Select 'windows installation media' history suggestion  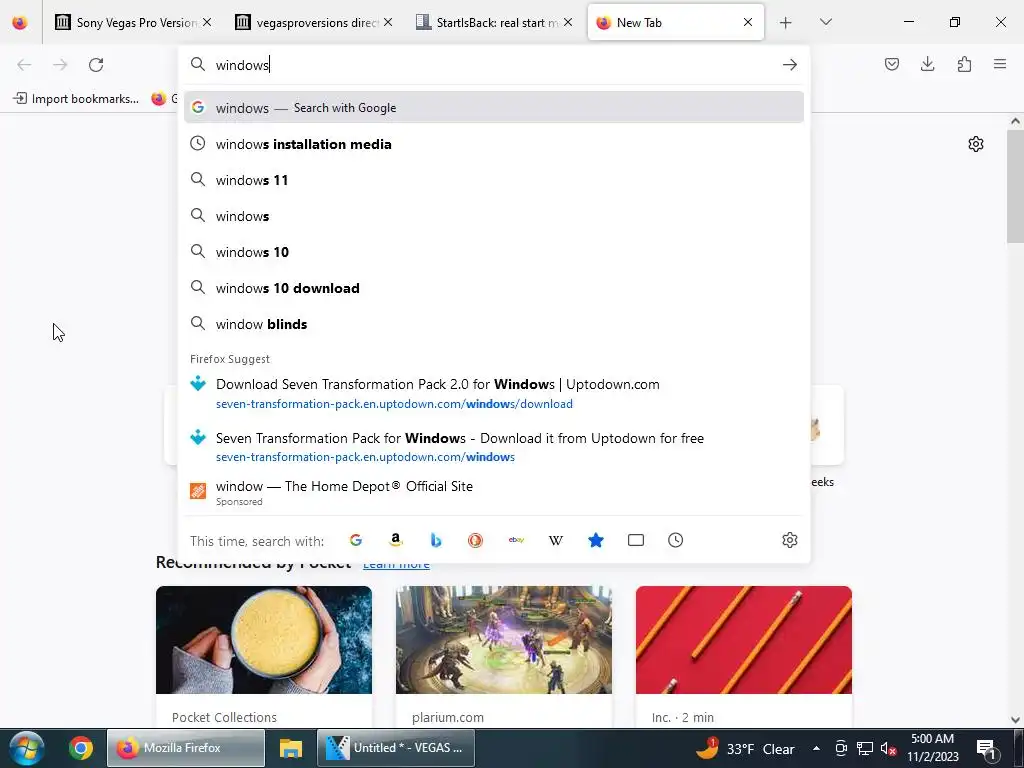pyautogui.click(x=494, y=144)
